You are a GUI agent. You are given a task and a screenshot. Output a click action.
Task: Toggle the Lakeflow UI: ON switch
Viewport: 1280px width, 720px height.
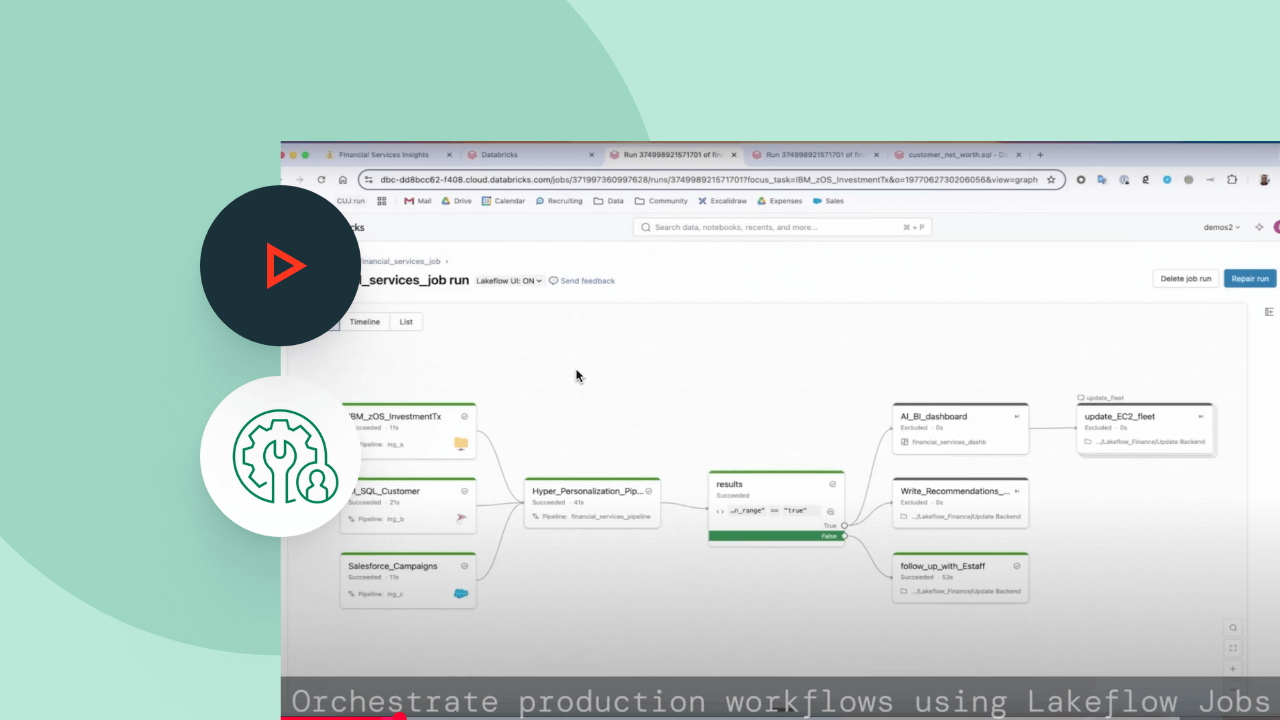pos(509,281)
